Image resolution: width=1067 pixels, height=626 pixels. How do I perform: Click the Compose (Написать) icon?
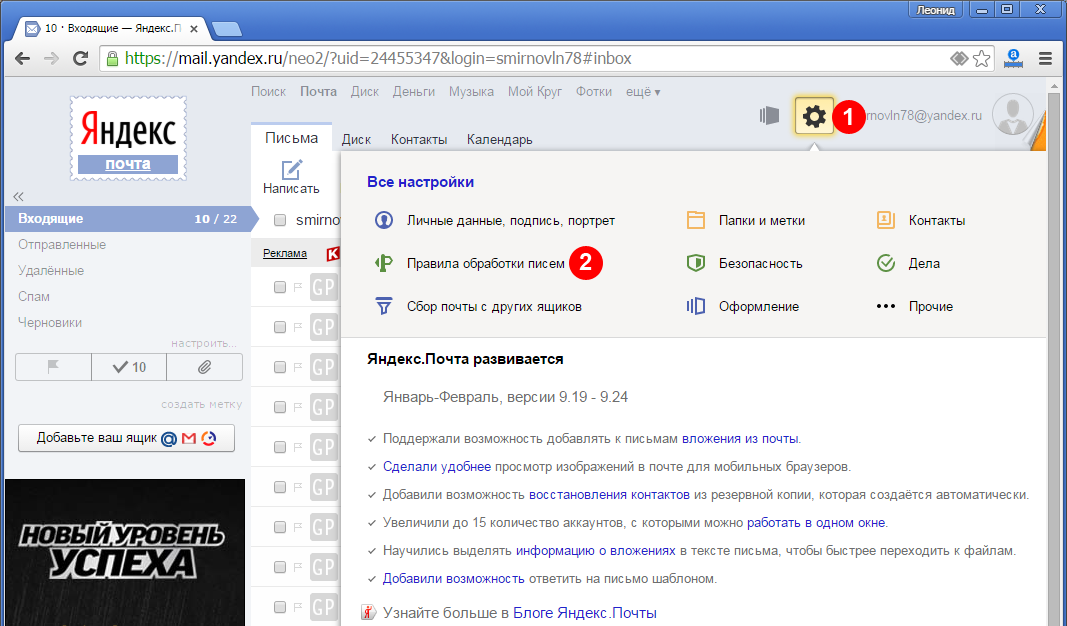(291, 170)
